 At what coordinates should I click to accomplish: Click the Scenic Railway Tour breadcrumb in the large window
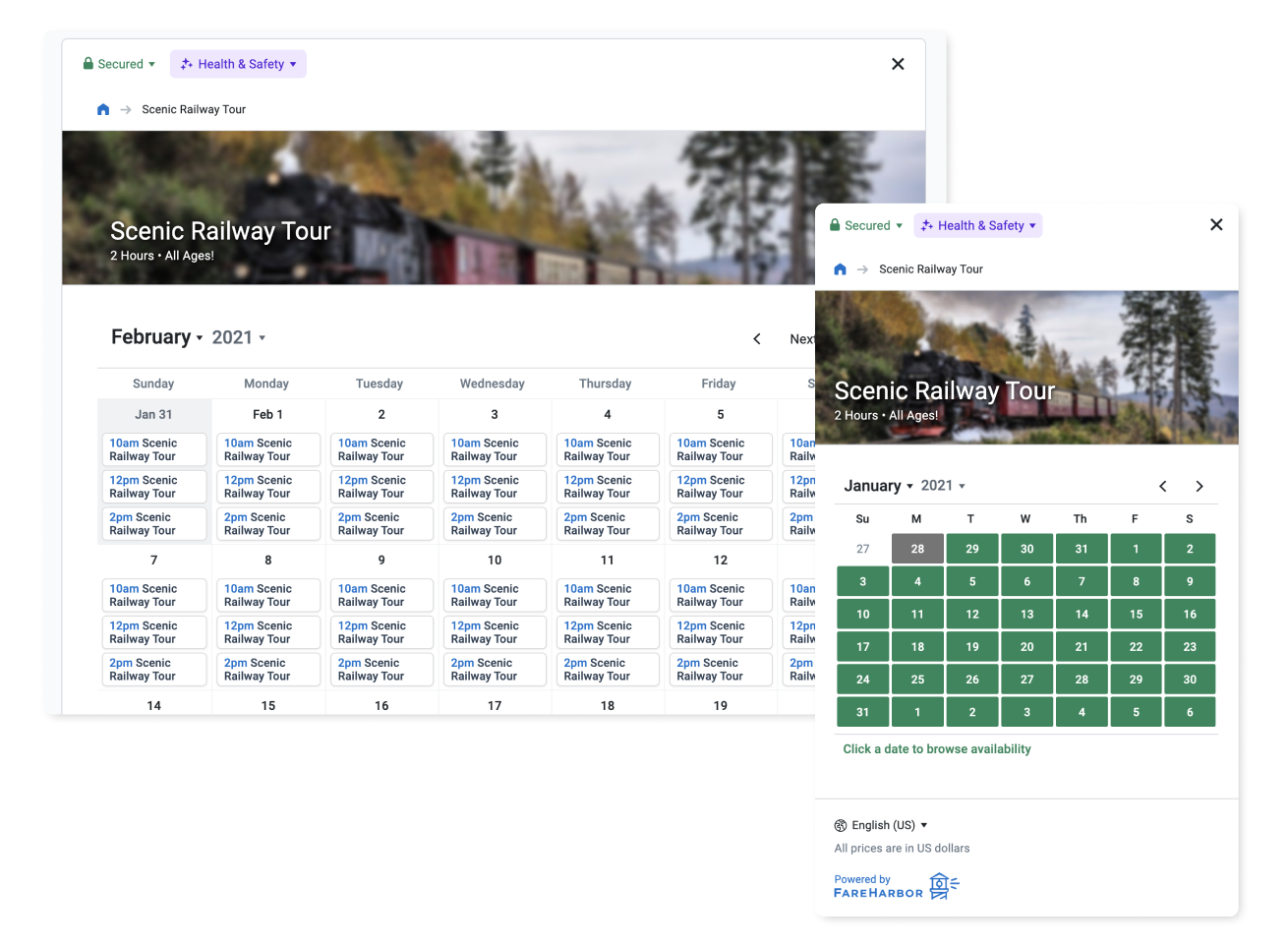click(194, 109)
